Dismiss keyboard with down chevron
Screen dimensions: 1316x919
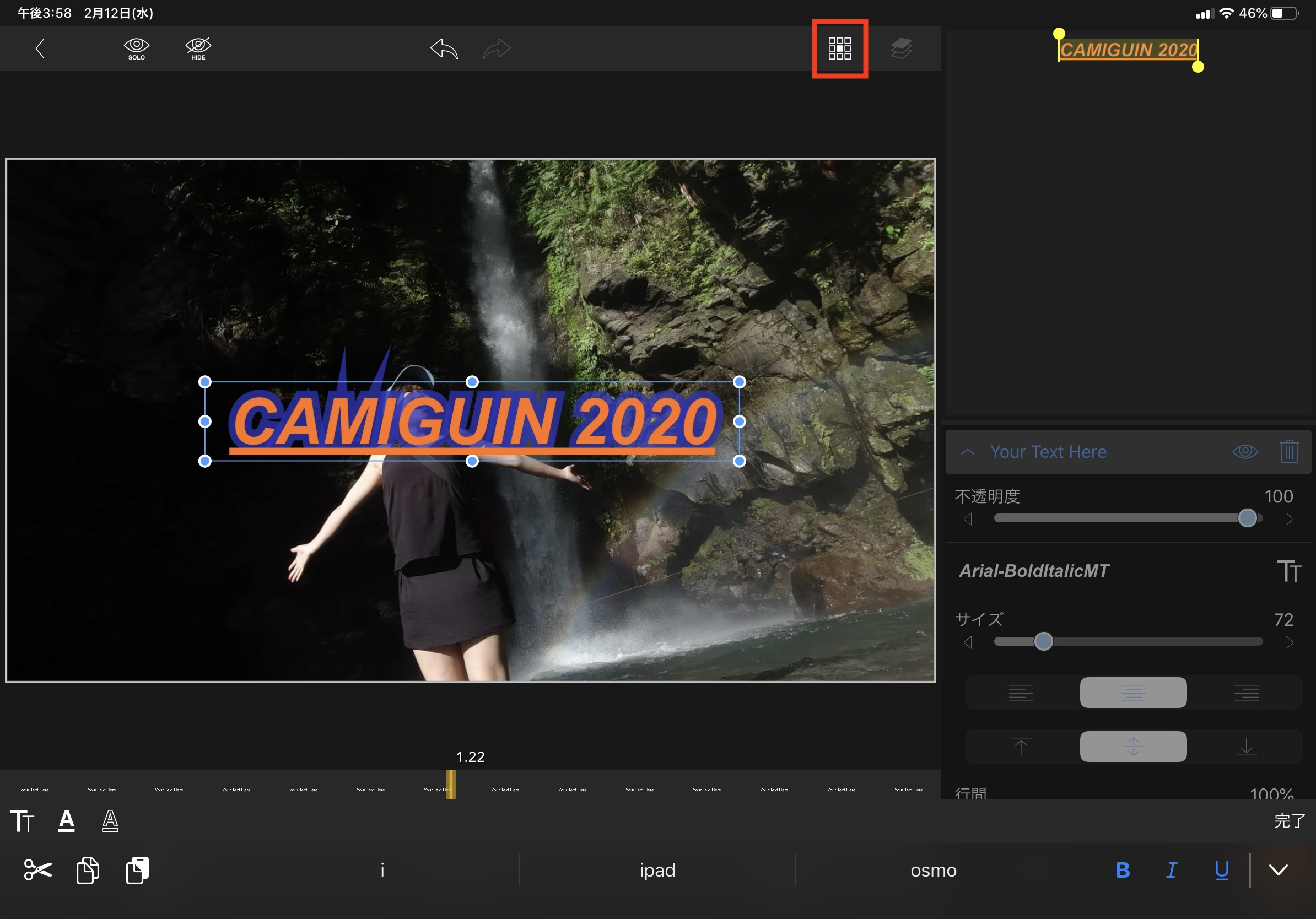tap(1278, 870)
